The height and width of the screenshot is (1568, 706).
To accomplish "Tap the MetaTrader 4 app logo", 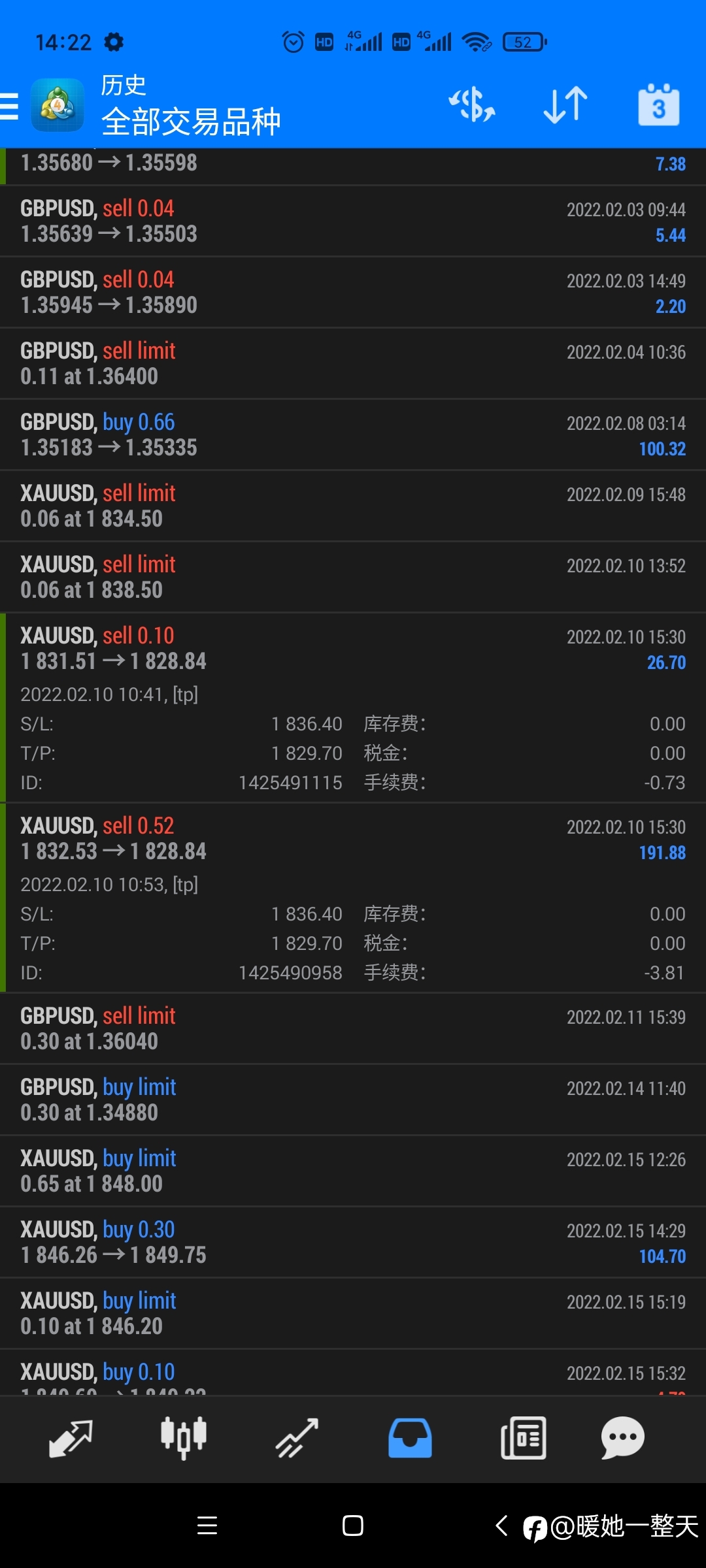I will pos(58,105).
